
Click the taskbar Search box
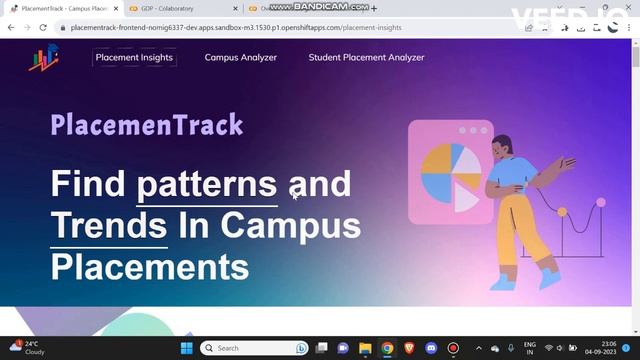pyautogui.click(x=254, y=348)
